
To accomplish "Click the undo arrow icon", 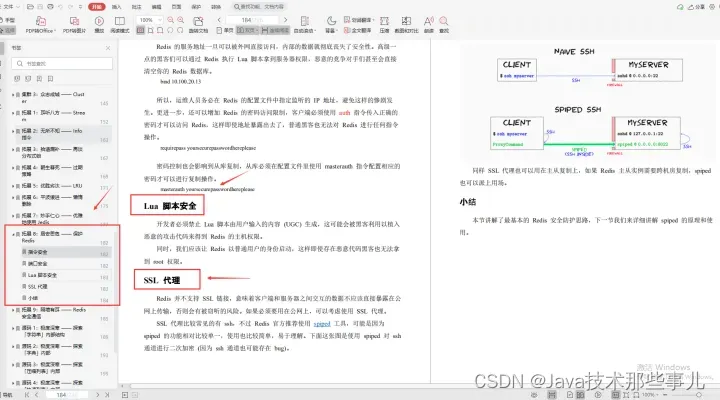I will [x=60, y=7].
